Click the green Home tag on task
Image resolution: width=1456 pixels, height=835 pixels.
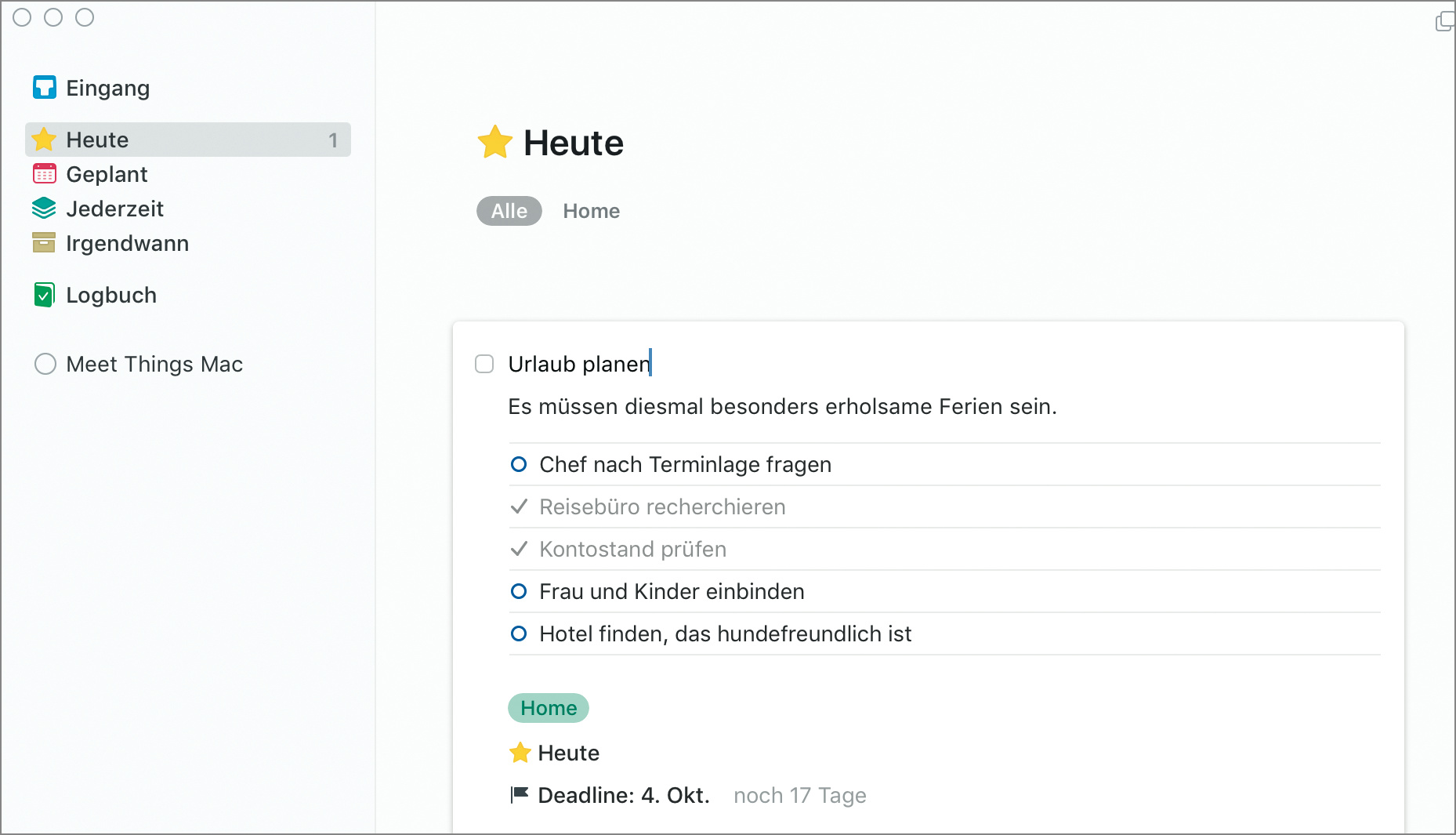548,708
